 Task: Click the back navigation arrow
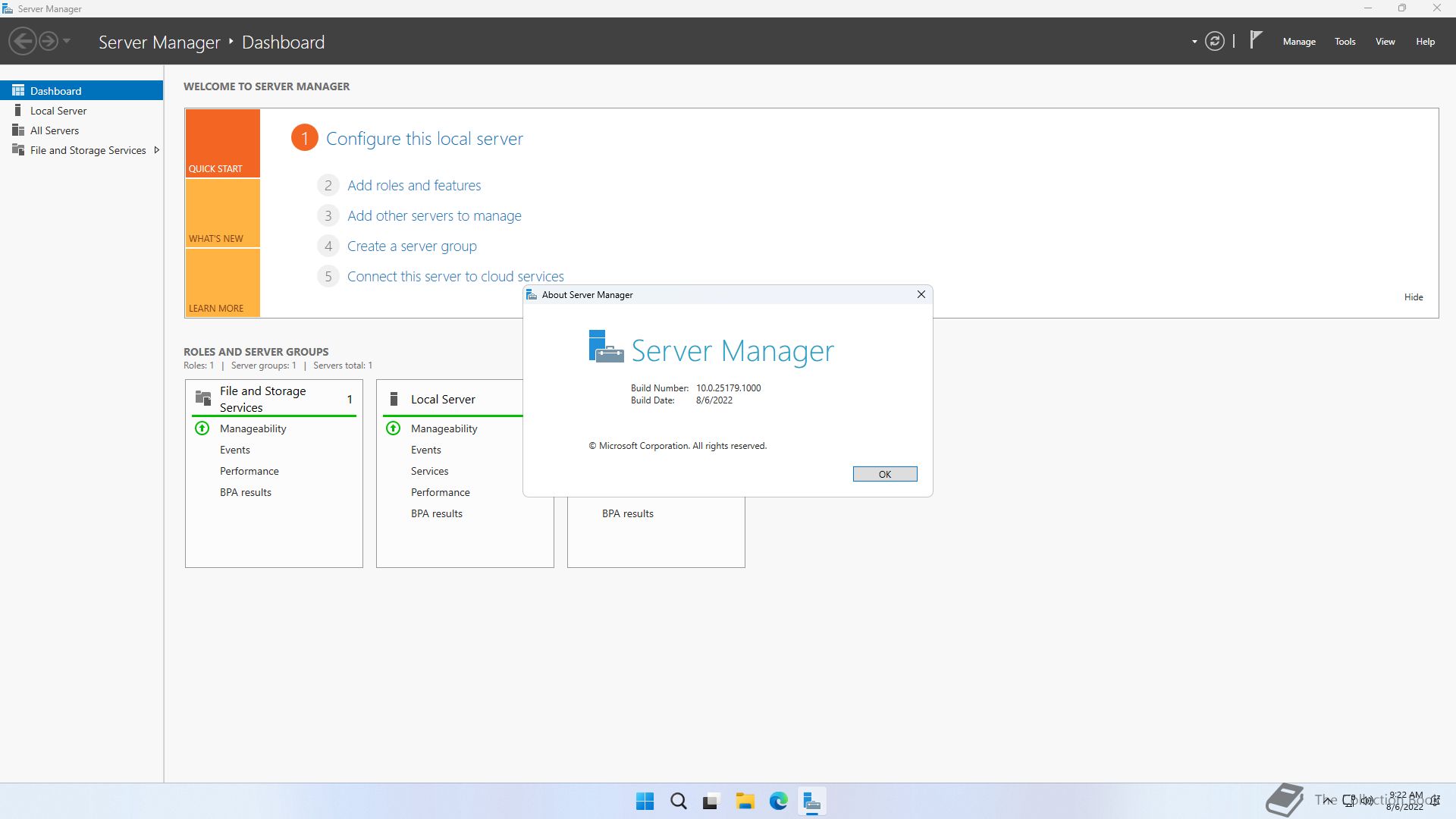[23, 41]
